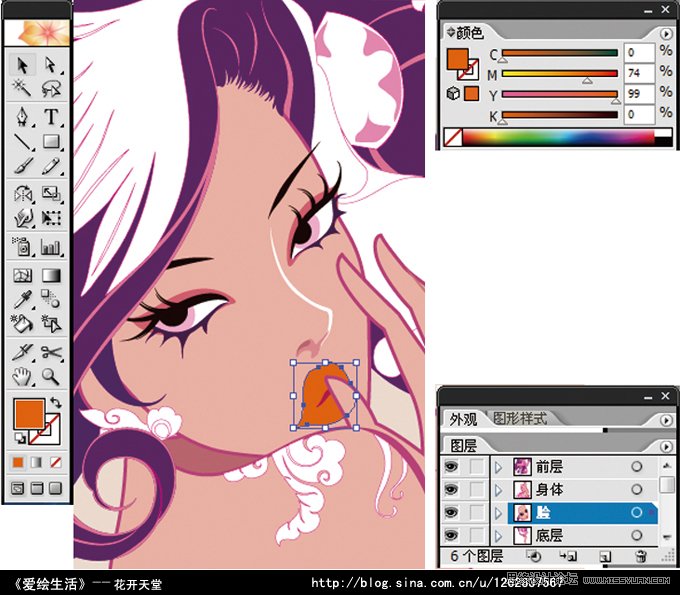Set paint mode to None in toolbox
The image size is (680, 595).
click(55, 462)
